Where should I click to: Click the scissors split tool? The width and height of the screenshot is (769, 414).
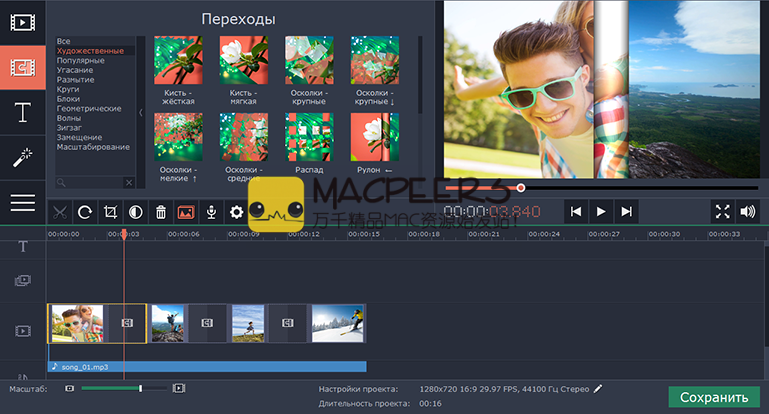tap(60, 212)
